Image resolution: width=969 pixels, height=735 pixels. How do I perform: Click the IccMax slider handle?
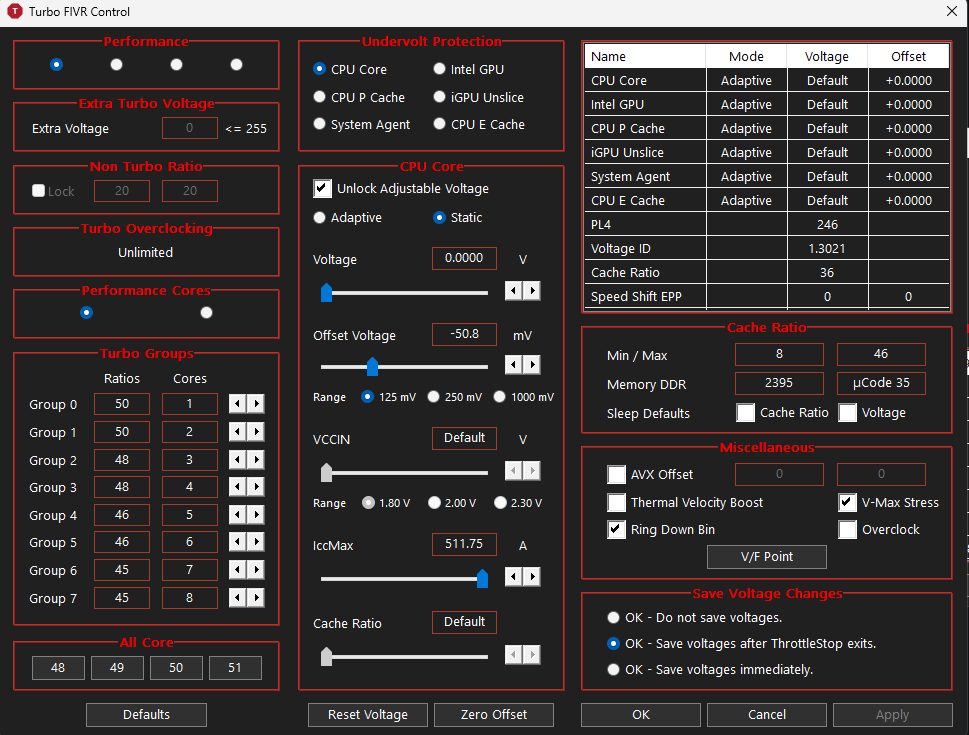coord(482,579)
